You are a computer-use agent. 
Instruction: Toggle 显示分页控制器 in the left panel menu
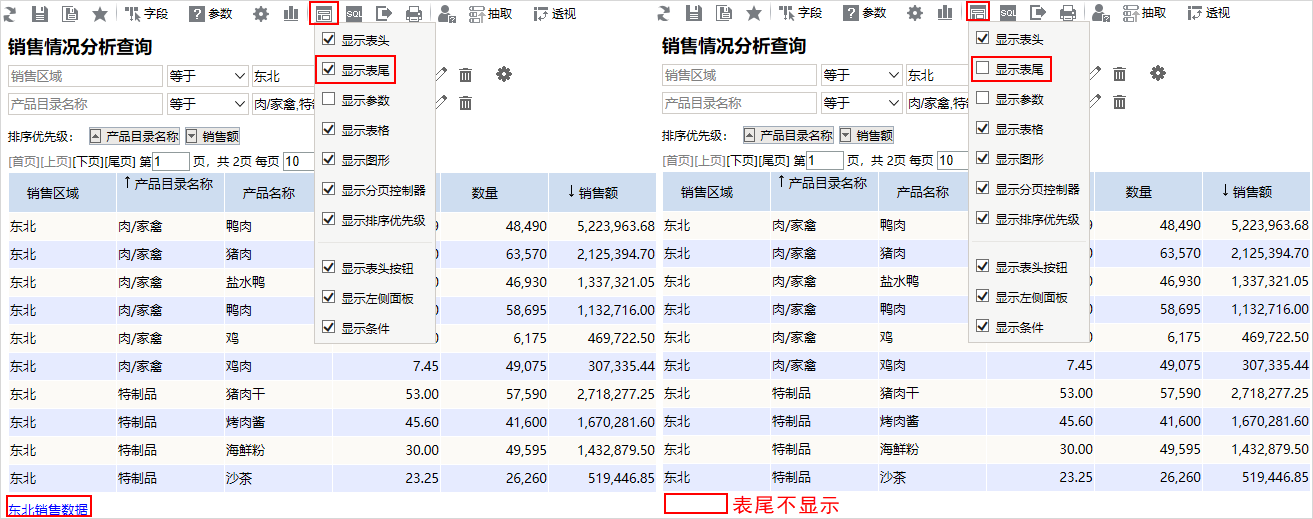coord(328,189)
